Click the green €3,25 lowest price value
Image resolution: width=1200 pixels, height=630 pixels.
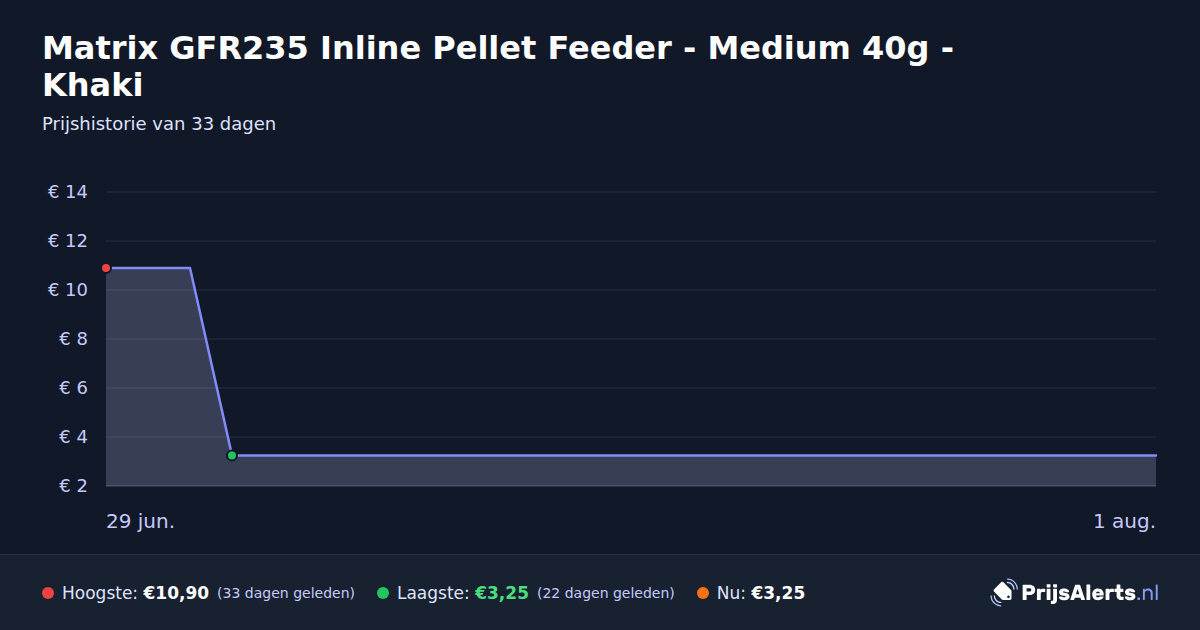tap(501, 593)
